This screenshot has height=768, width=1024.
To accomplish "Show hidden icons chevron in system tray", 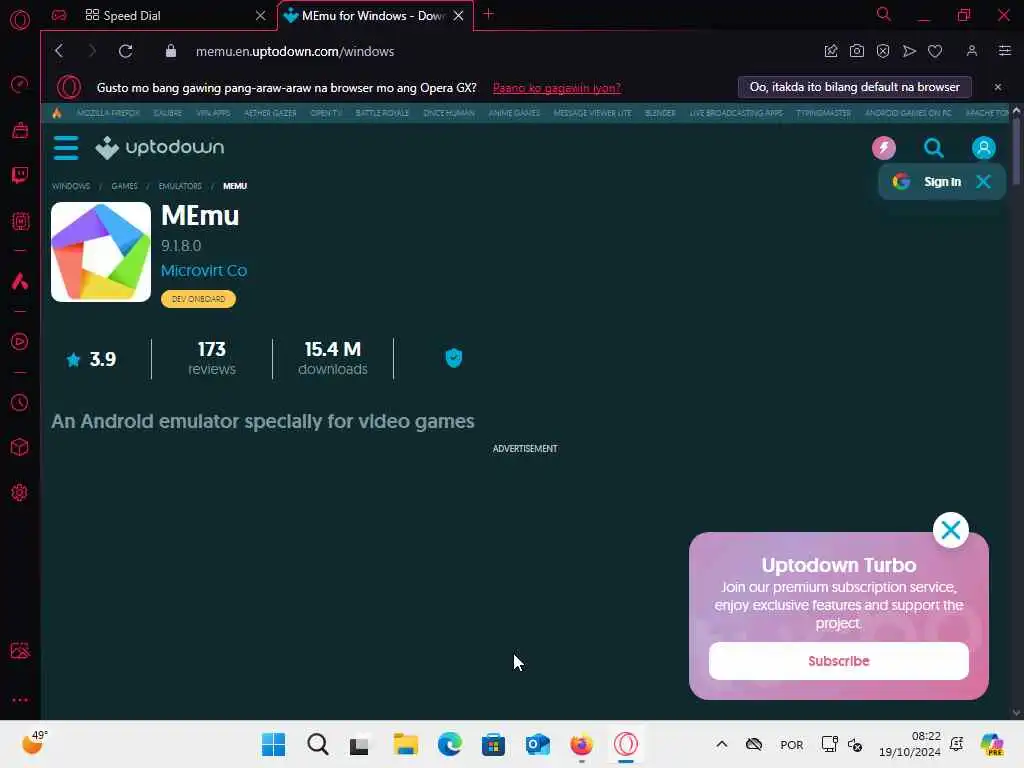I will [722, 744].
